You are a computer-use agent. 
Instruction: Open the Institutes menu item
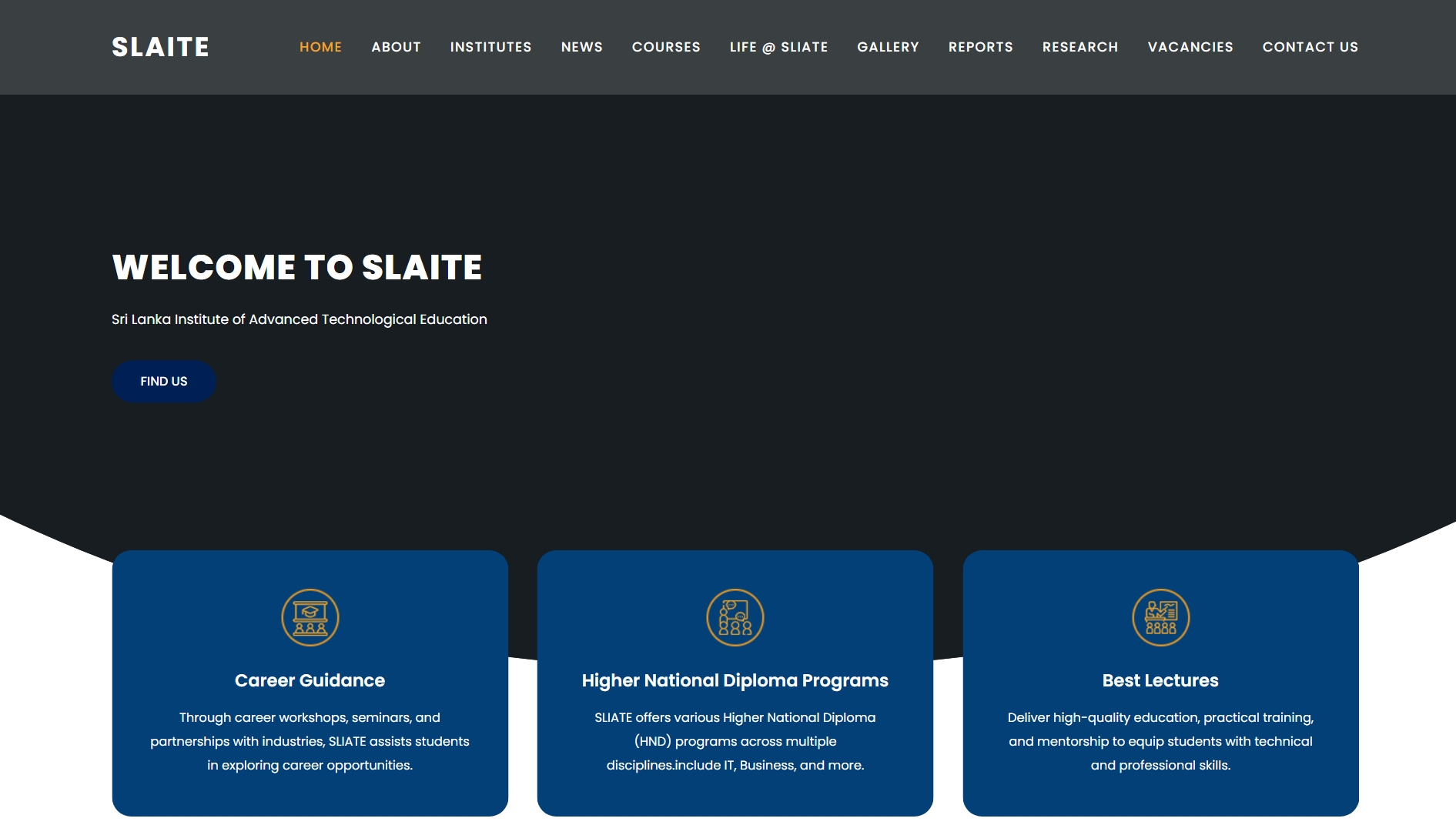490,47
